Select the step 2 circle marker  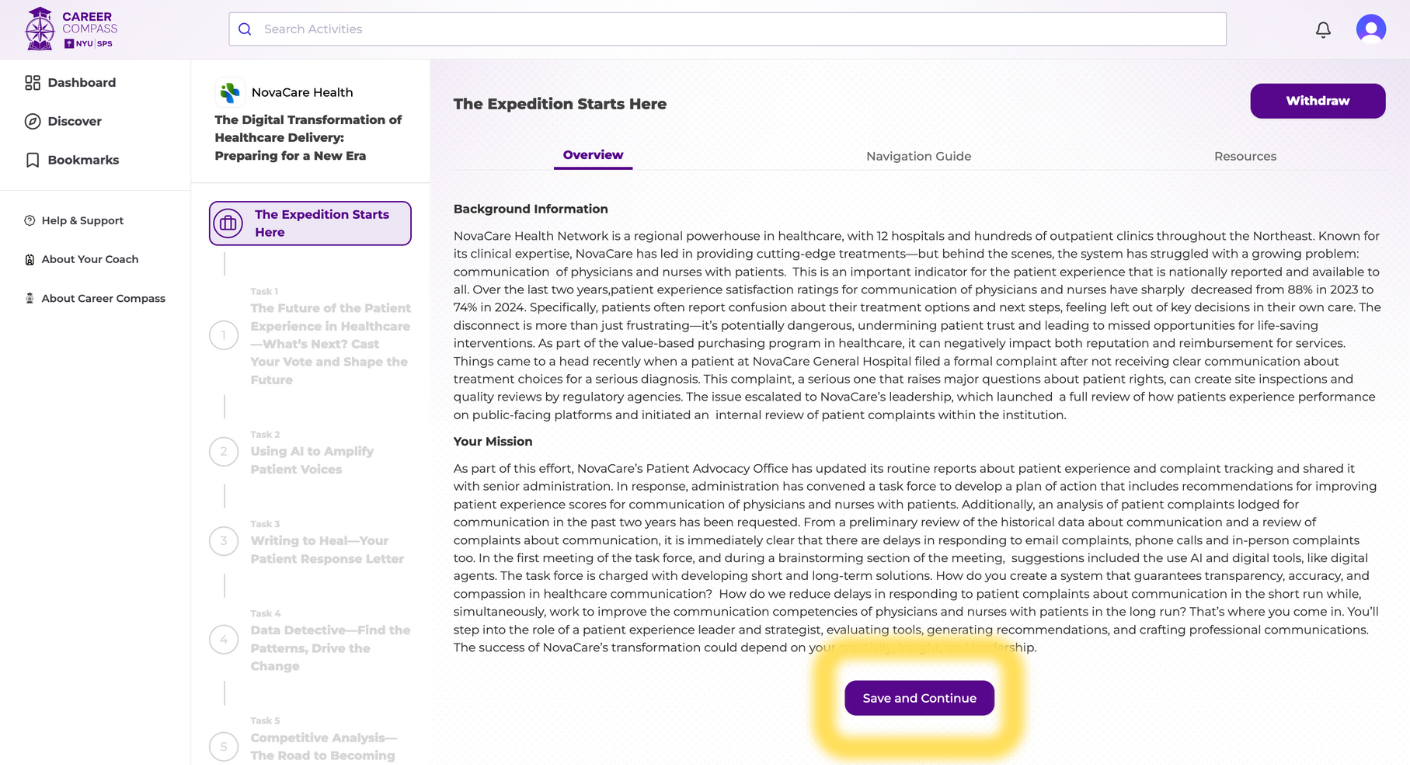pyautogui.click(x=224, y=452)
